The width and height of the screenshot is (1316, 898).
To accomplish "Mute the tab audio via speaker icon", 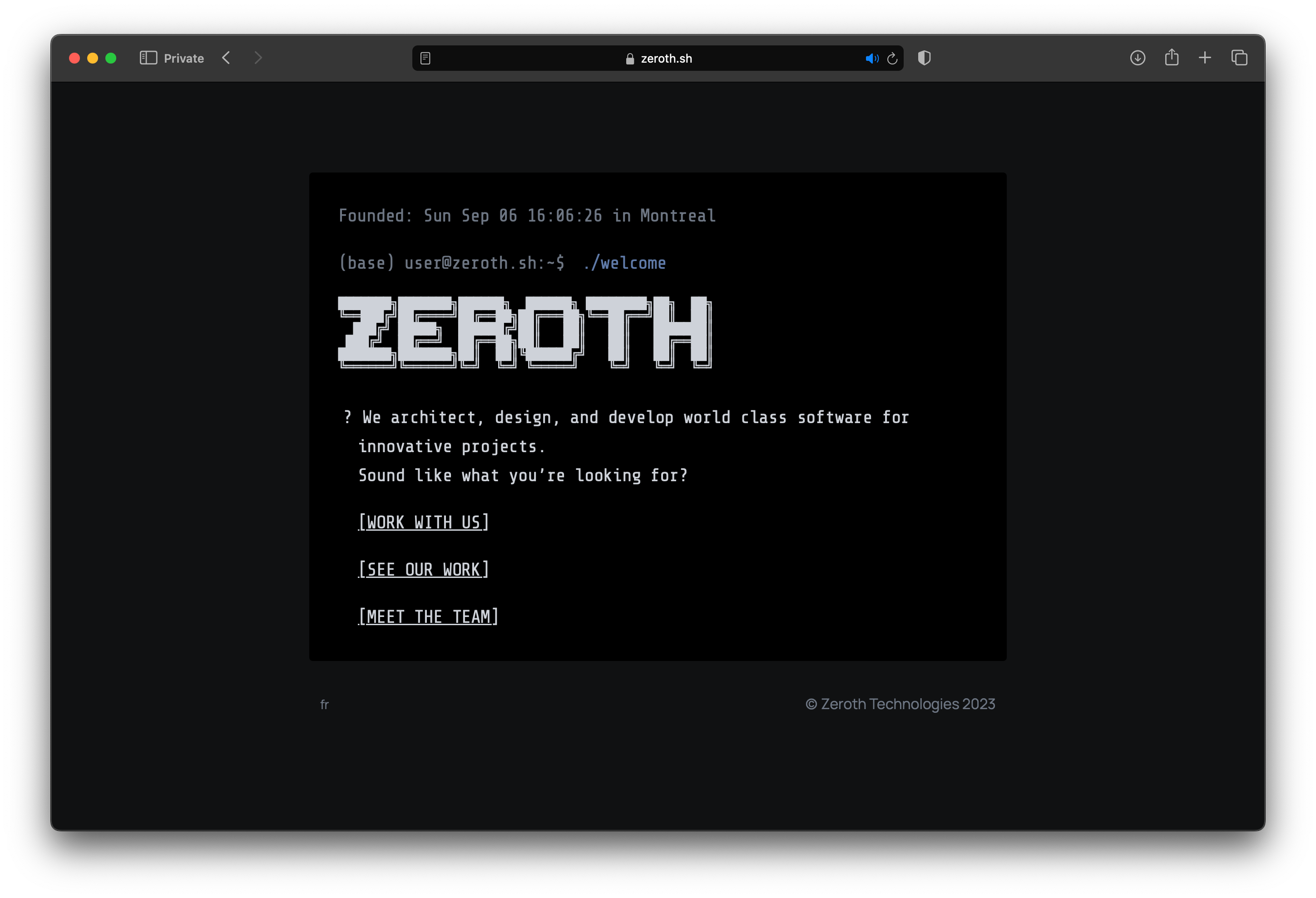I will 871,58.
